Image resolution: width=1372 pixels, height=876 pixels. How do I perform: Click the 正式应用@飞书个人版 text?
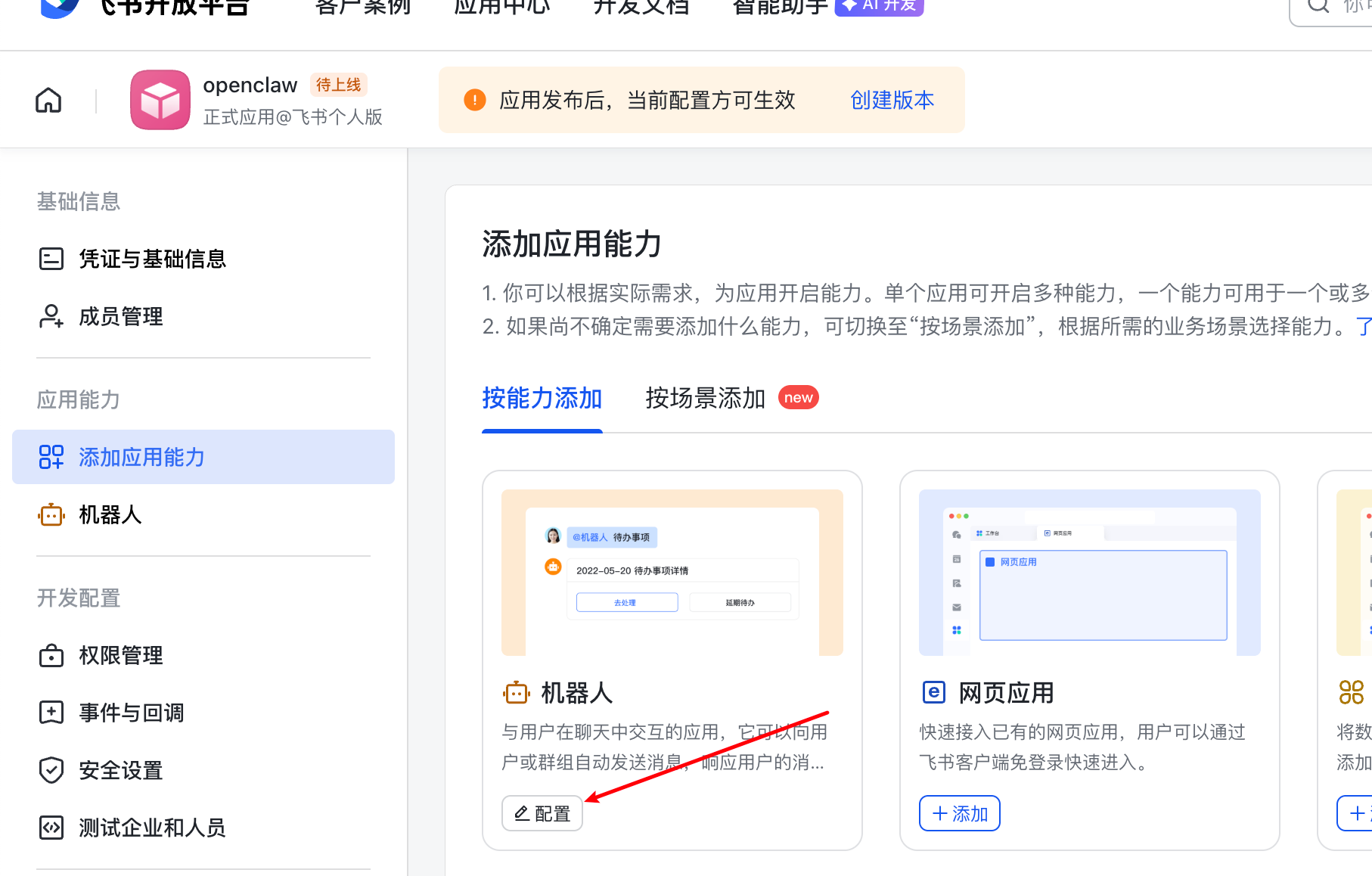point(293,117)
